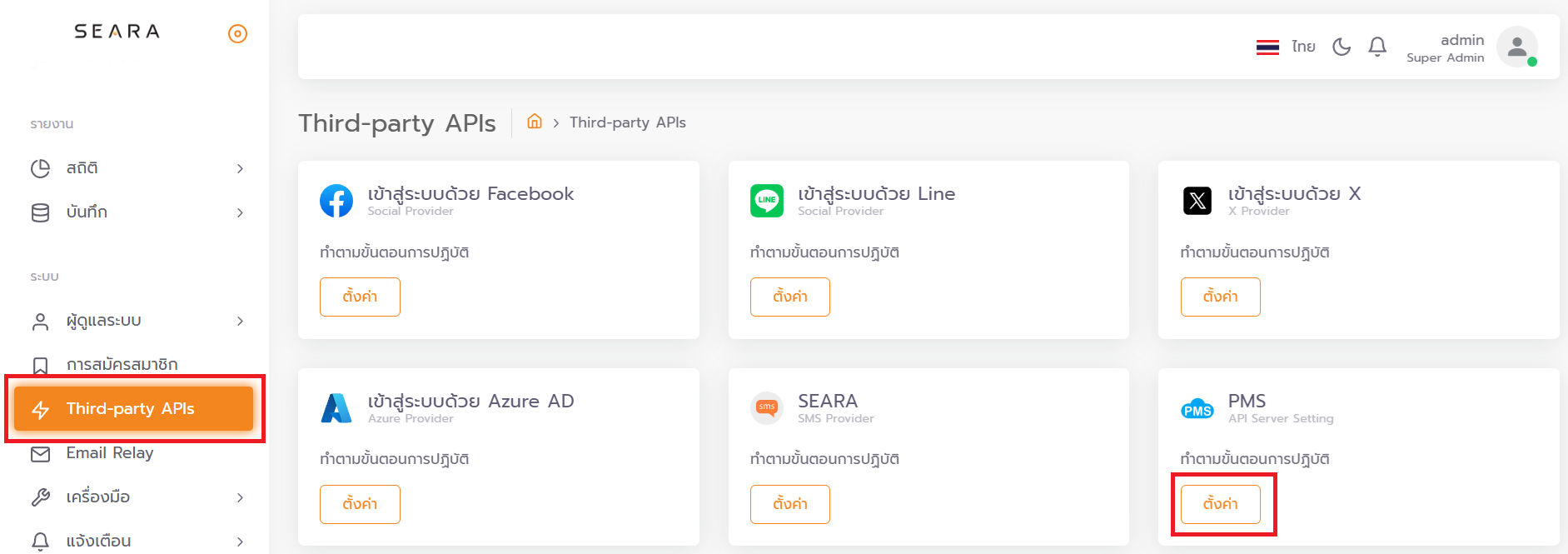Click the SEARA logo in sidebar
Image resolution: width=1568 pixels, height=554 pixels.
pyautogui.click(x=117, y=32)
